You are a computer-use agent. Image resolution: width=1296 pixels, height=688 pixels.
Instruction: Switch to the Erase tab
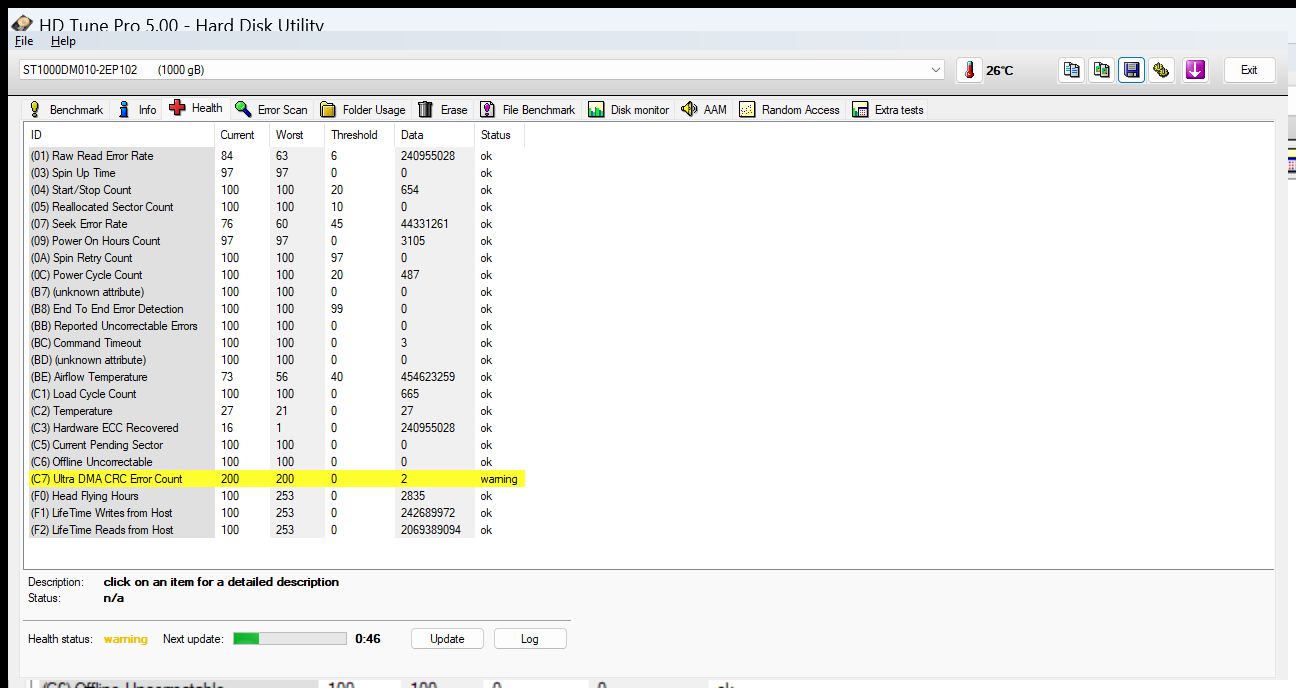443,110
